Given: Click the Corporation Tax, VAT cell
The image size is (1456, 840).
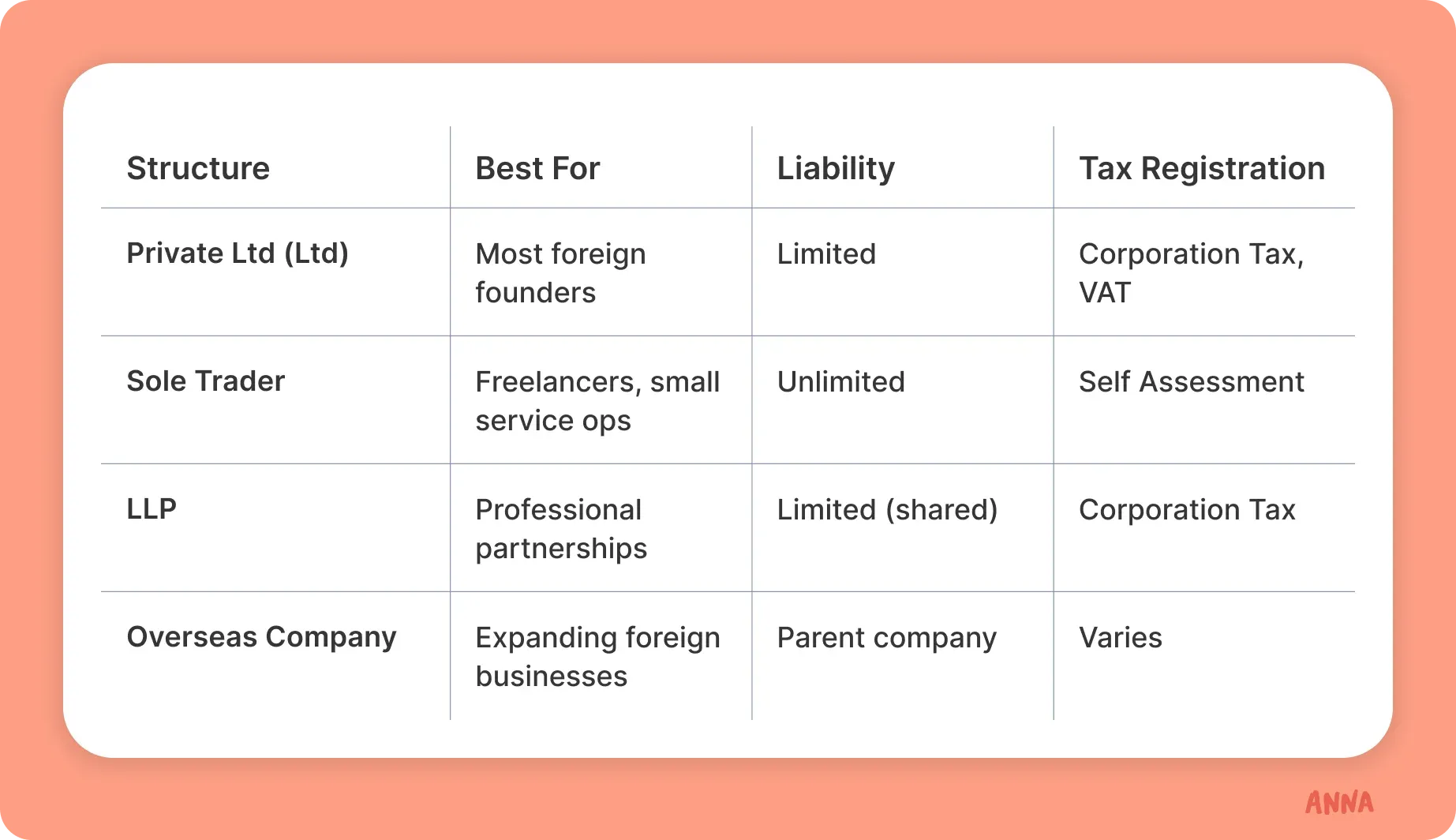Looking at the screenshot, I should coord(1190,273).
